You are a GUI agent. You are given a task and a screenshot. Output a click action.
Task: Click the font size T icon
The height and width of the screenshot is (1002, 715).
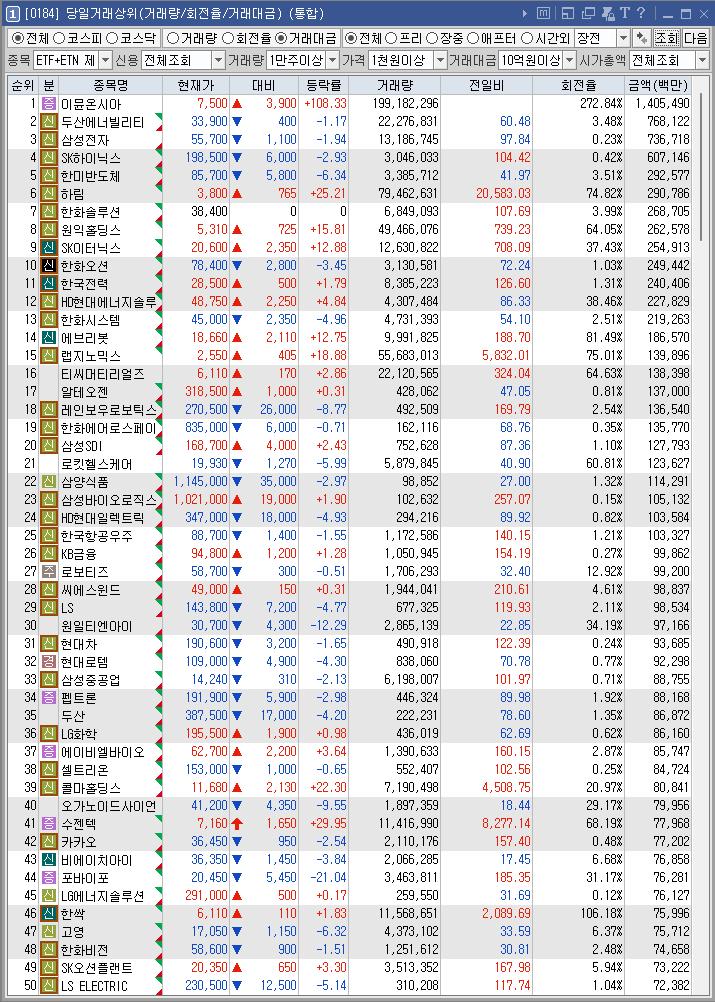[x=624, y=13]
